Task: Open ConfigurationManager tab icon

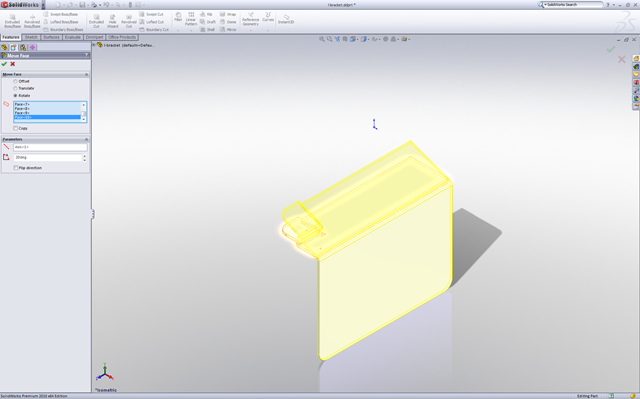Action: (x=23, y=47)
